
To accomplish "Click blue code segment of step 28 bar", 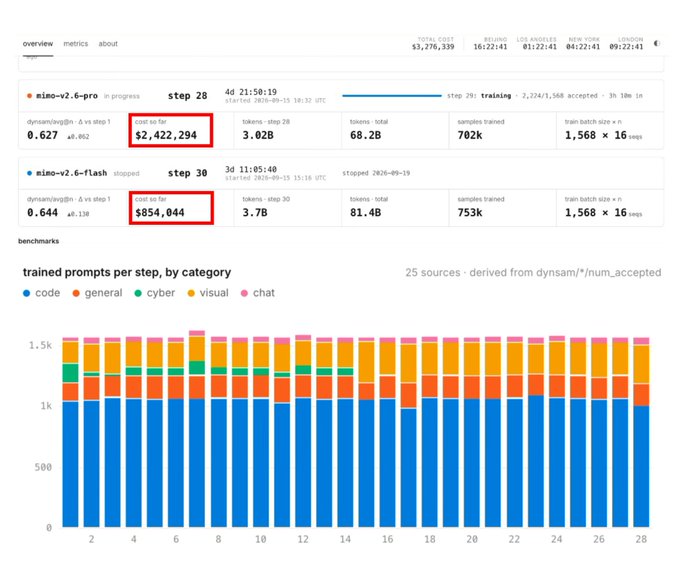I will [641, 466].
